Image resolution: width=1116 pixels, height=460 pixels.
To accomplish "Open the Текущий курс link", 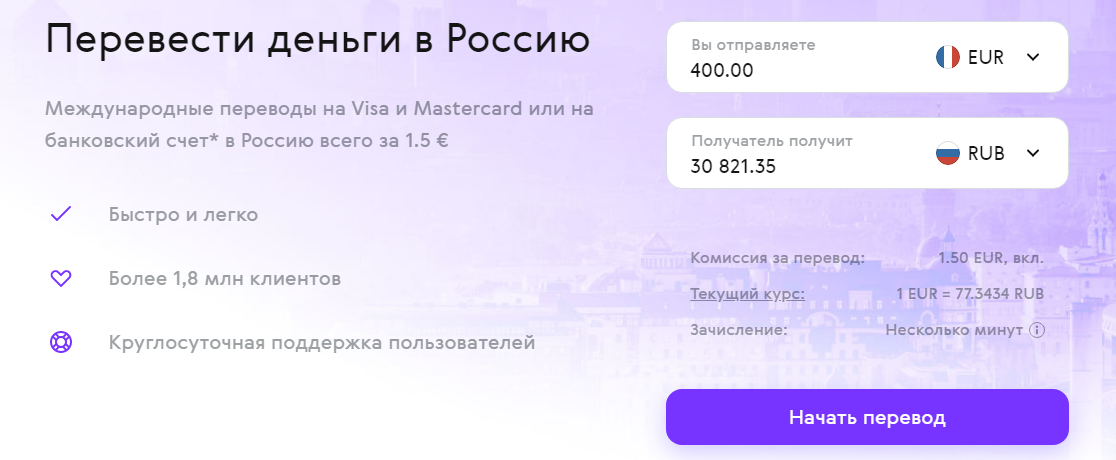I will (x=747, y=294).
